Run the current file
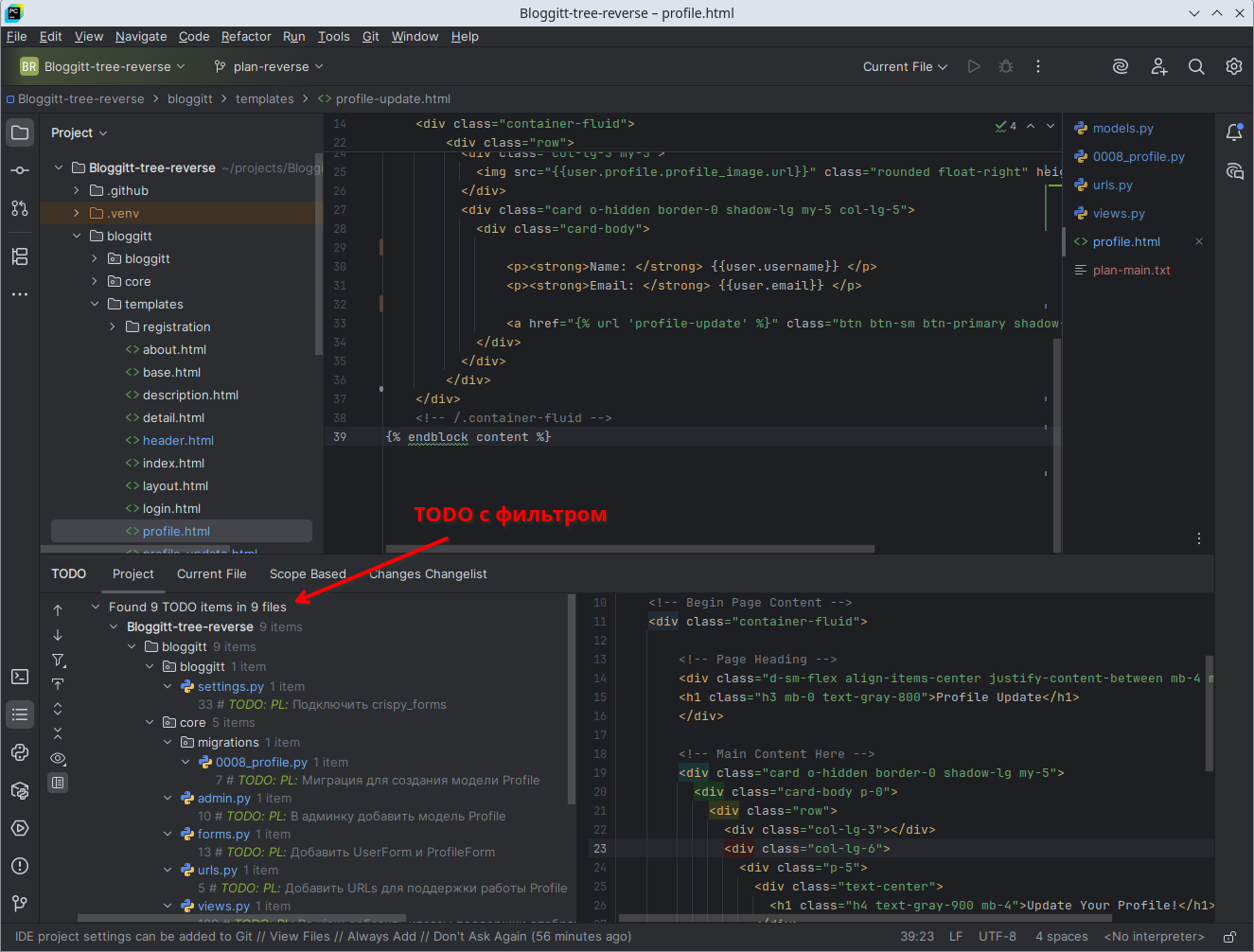Image resolution: width=1254 pixels, height=952 pixels. pos(974,66)
